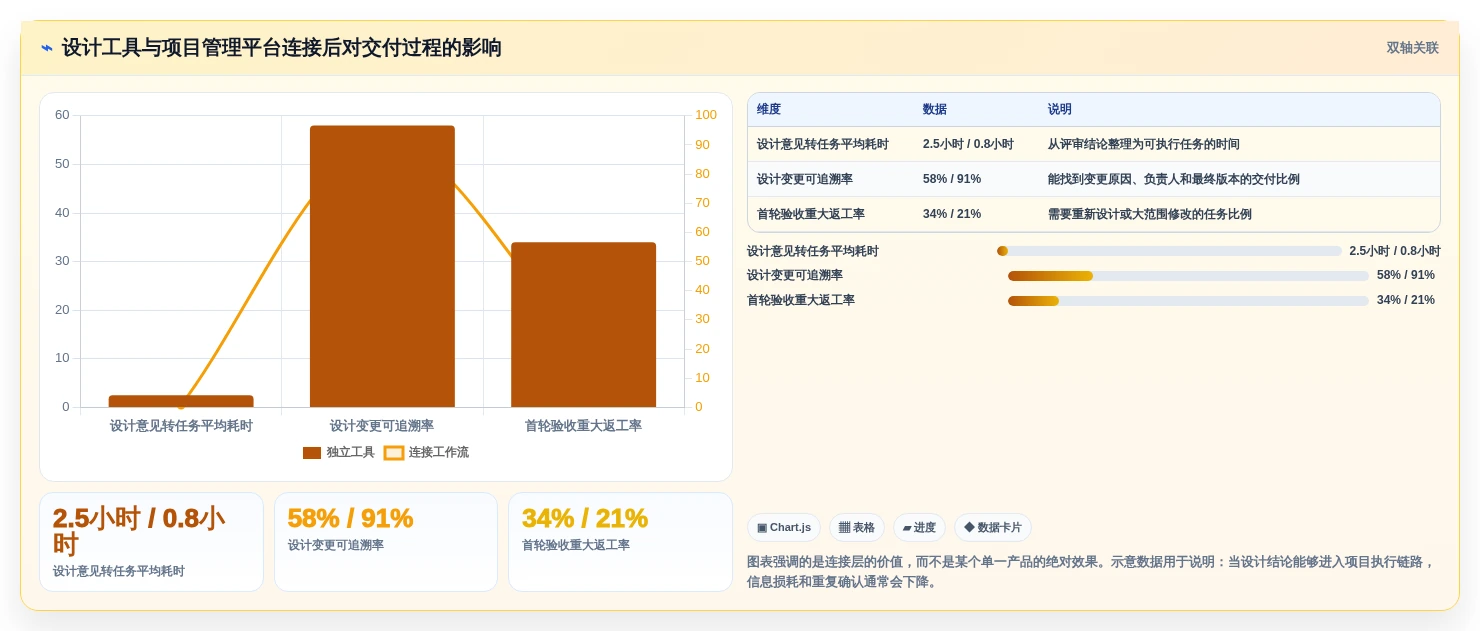The width and height of the screenshot is (1480, 631).
Task: Click table cell 58% / 91%
Action: pos(952,180)
